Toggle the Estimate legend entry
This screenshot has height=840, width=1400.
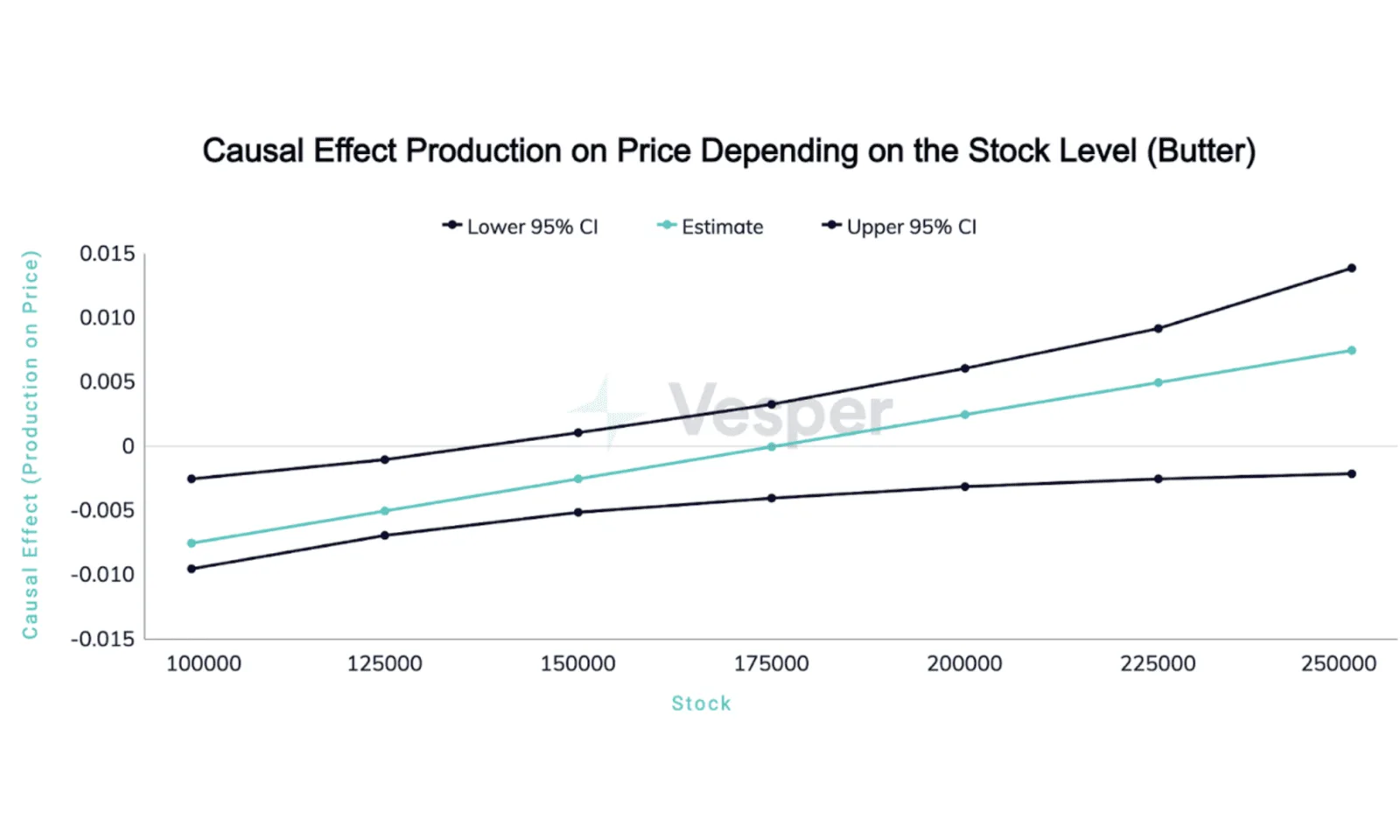[710, 227]
